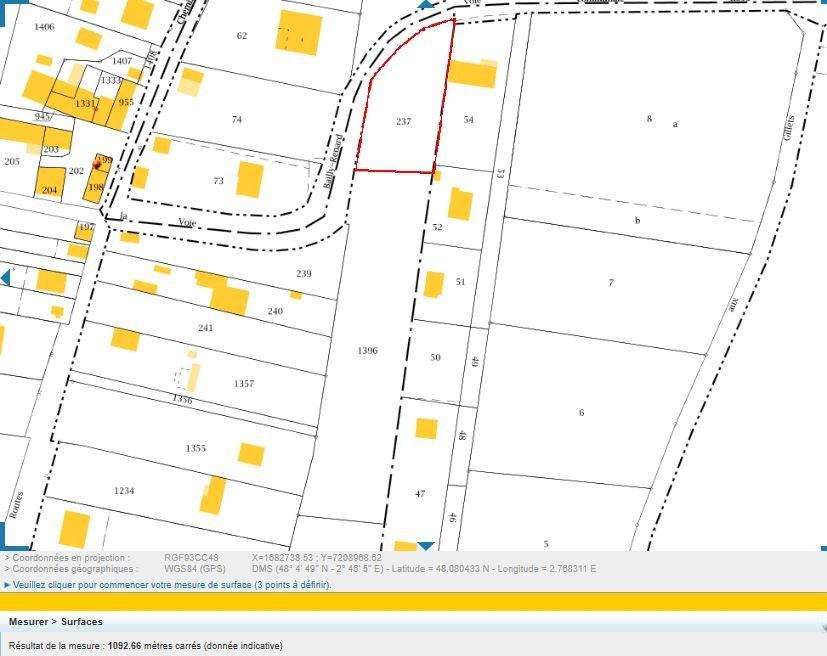827x656 pixels.
Task: Pan the map west with the left arrow
Action: coord(5,277)
